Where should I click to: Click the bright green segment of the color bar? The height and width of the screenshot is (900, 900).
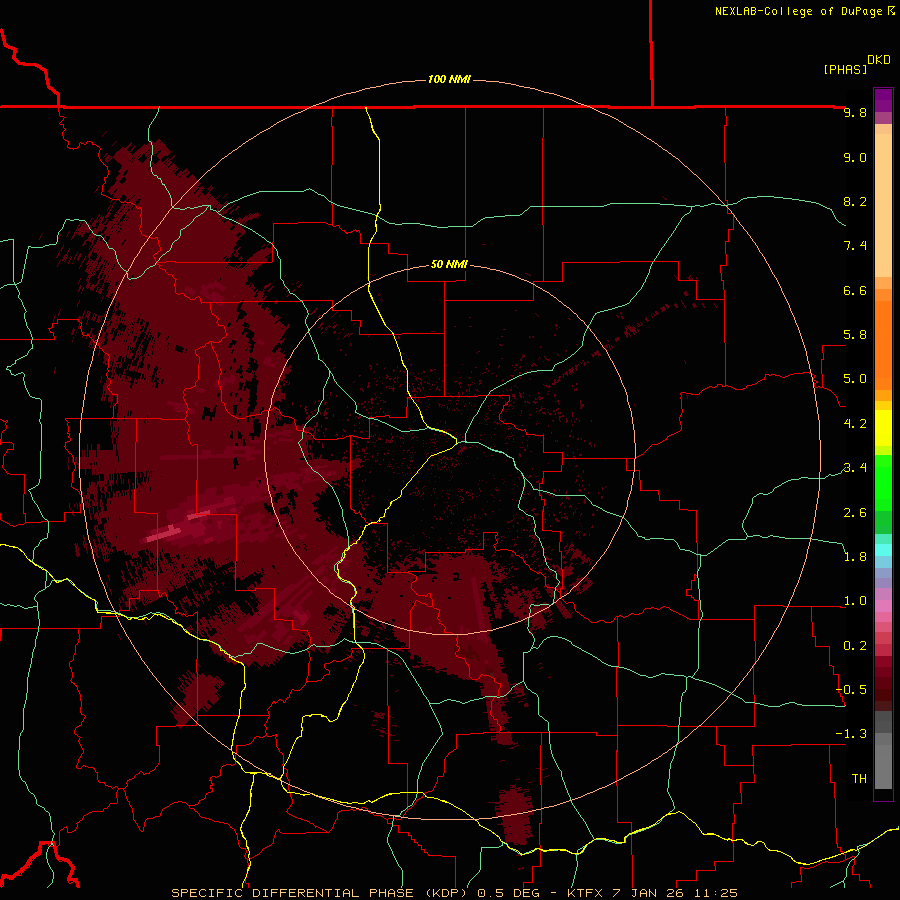883,482
